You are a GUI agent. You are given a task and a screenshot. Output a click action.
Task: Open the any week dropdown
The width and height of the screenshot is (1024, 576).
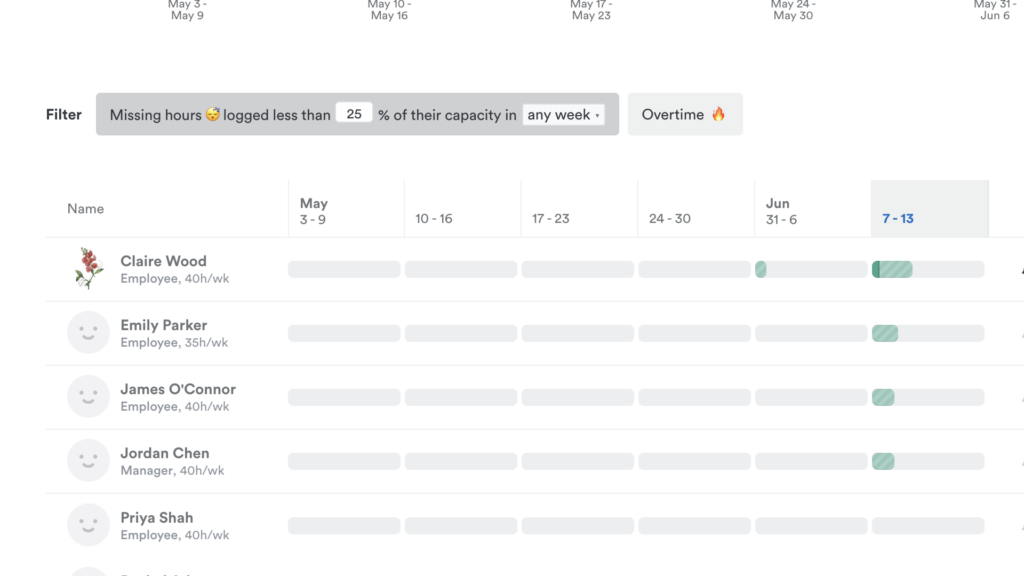[x=563, y=115]
